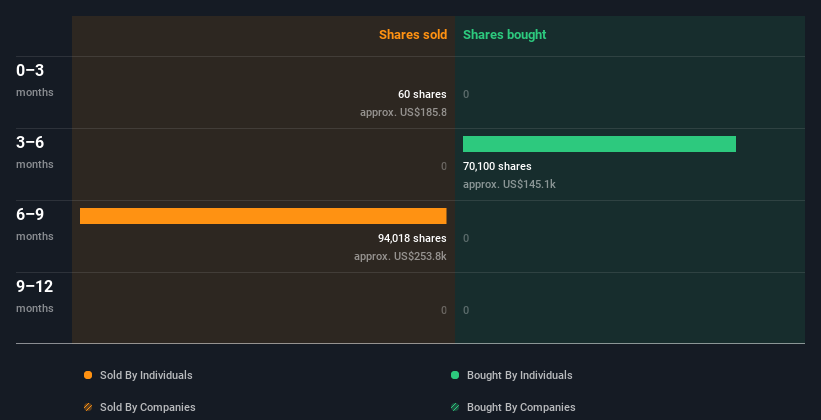Click the green Bought By Individuals legend dot
Viewport: 821px width, 420px height.
[455, 375]
